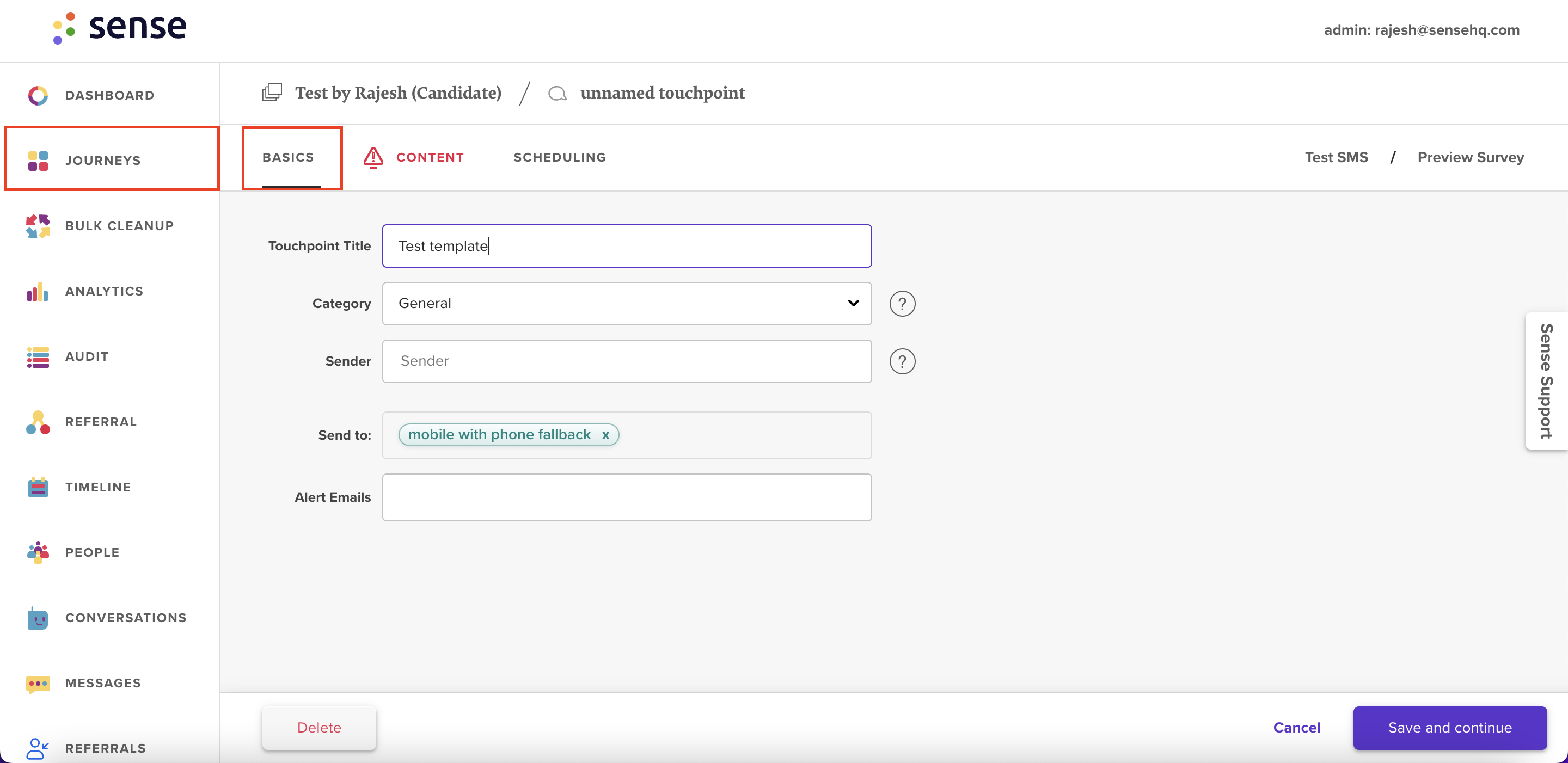This screenshot has height=763, width=1568.
Task: Click the journey stack icon in breadcrumb
Action: click(272, 93)
